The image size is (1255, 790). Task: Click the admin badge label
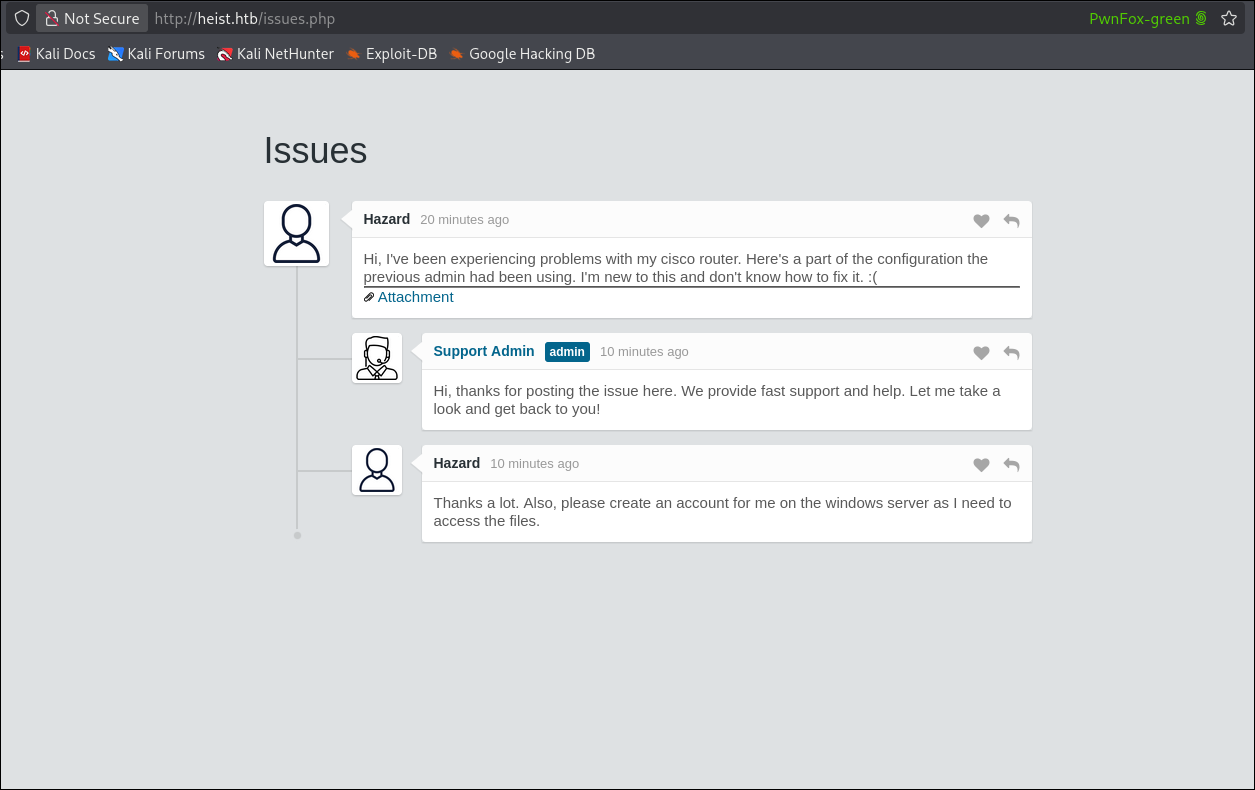(567, 352)
